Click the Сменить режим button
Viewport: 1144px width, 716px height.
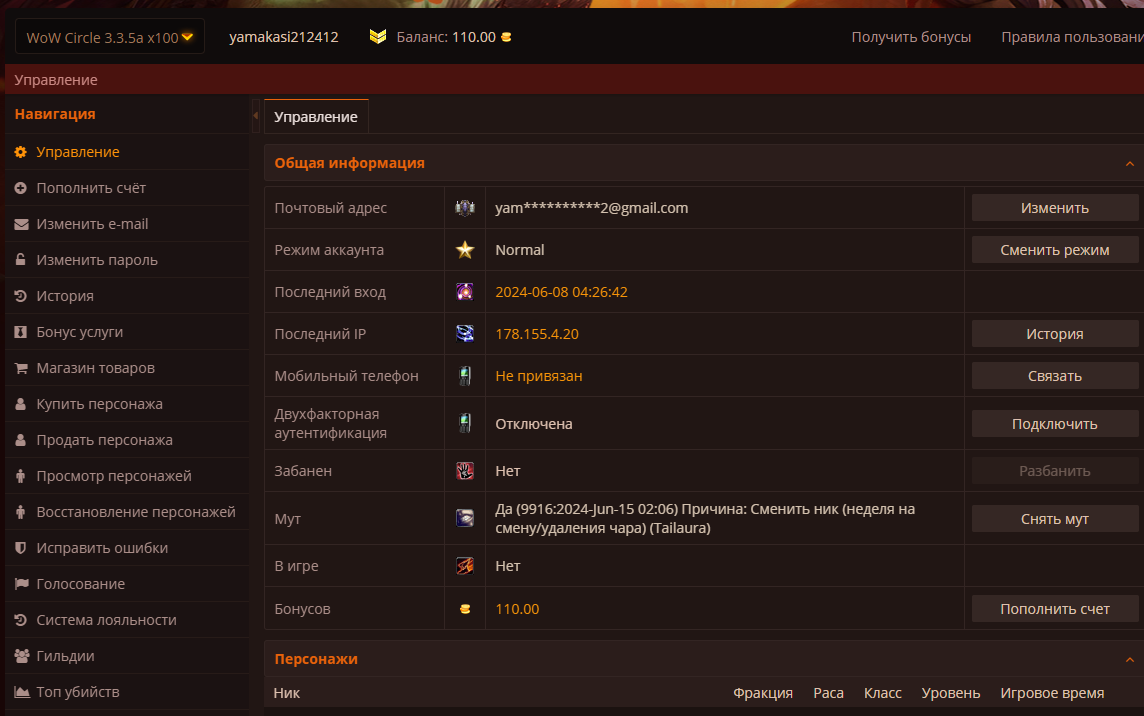tap(1054, 250)
